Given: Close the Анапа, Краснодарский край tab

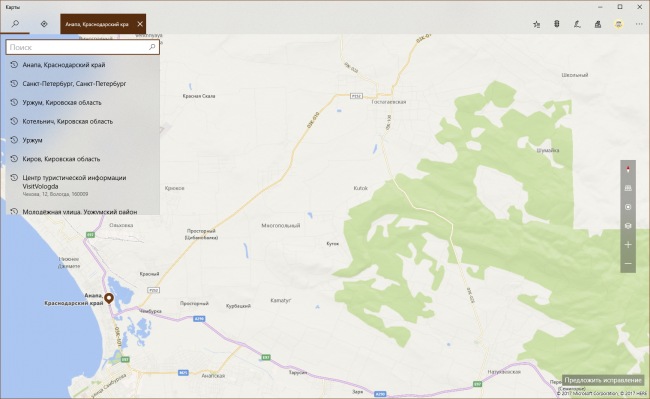Looking at the screenshot, I should coord(140,24).
